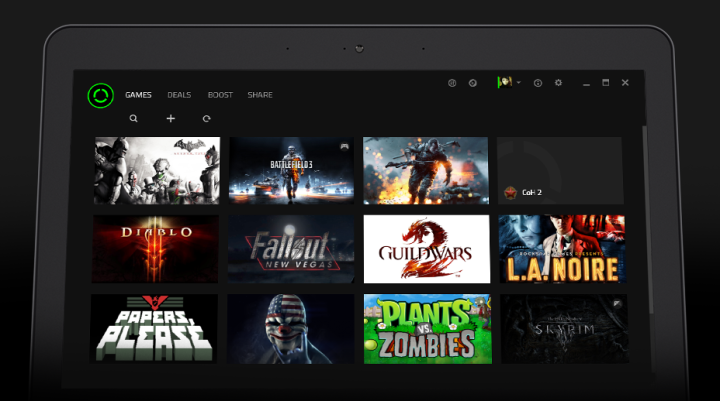Click the corner badge icon on Skyrim
This screenshot has height=401, width=720.
click(617, 303)
